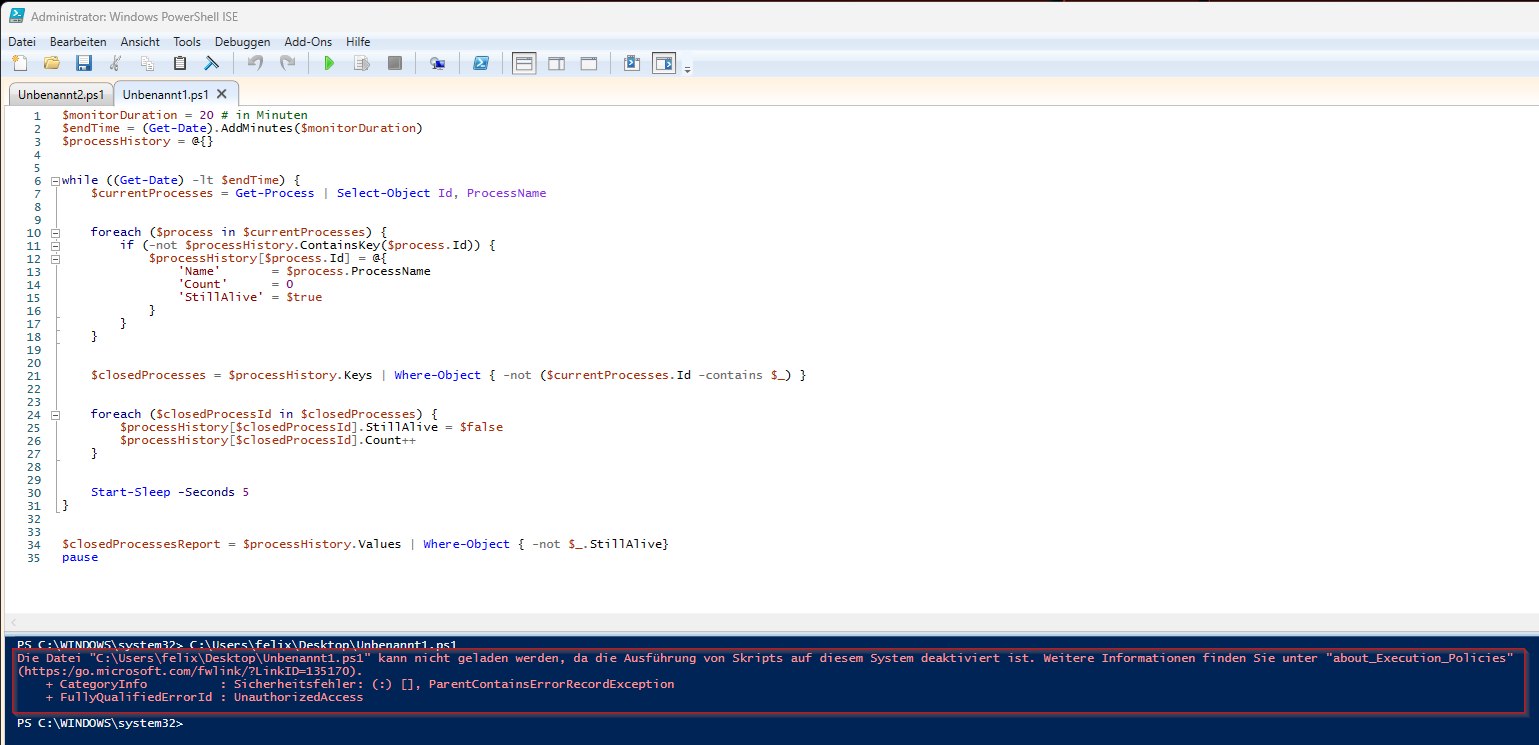Show script pane on the right

click(x=556, y=64)
